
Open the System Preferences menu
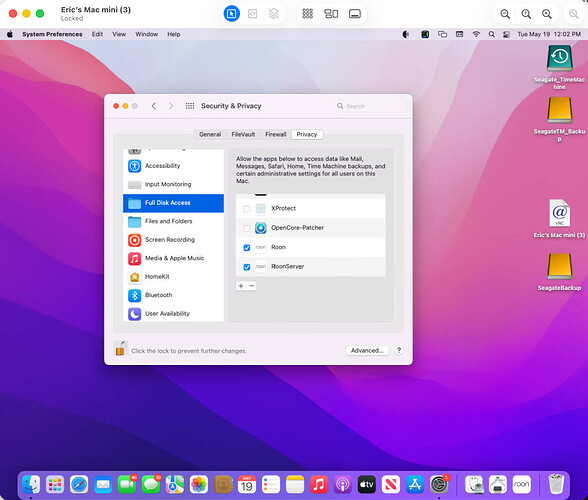52,34
